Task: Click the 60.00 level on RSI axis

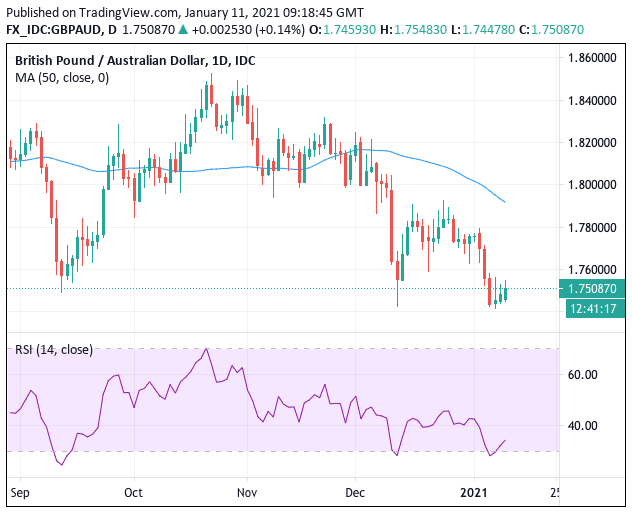Action: coord(583,375)
